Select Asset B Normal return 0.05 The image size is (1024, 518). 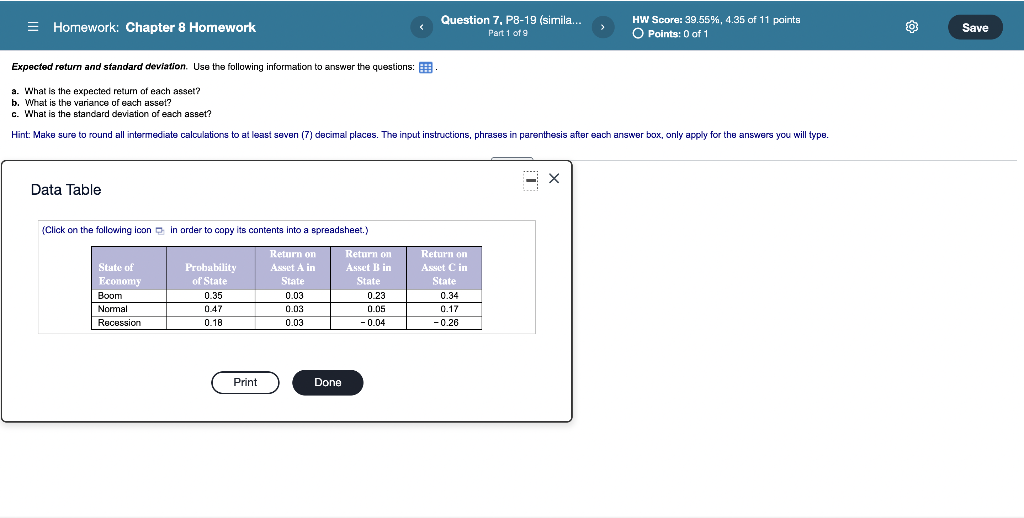coord(376,309)
